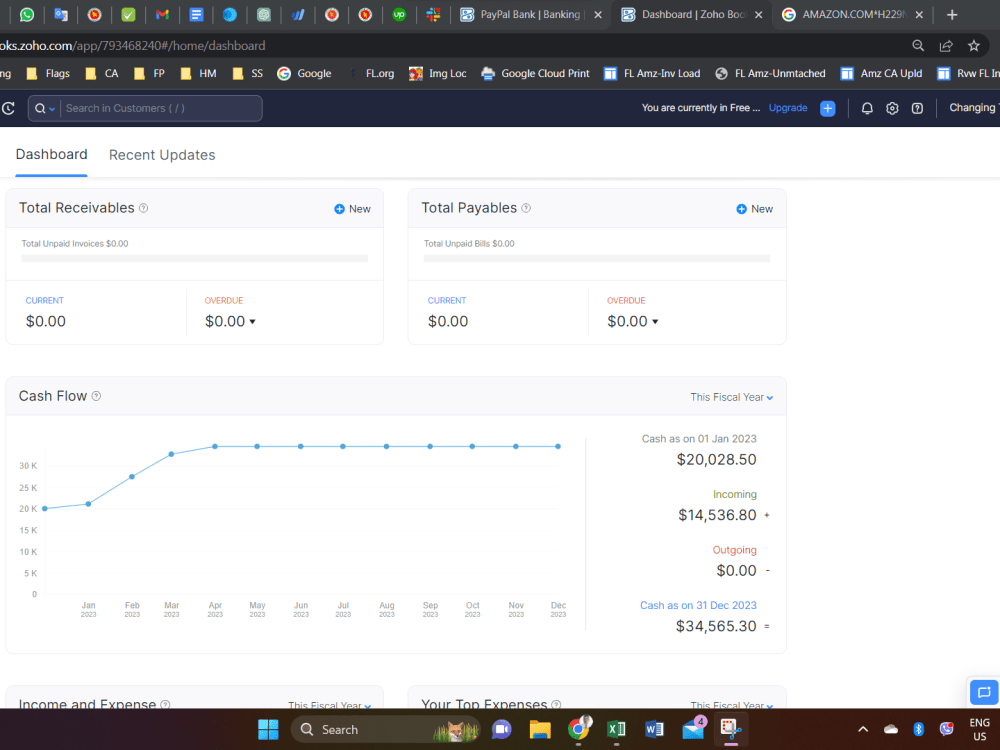Viewport: 1000px width, 750px height.
Task: Expand the search category dropdown
Action: pyautogui.click(x=45, y=108)
